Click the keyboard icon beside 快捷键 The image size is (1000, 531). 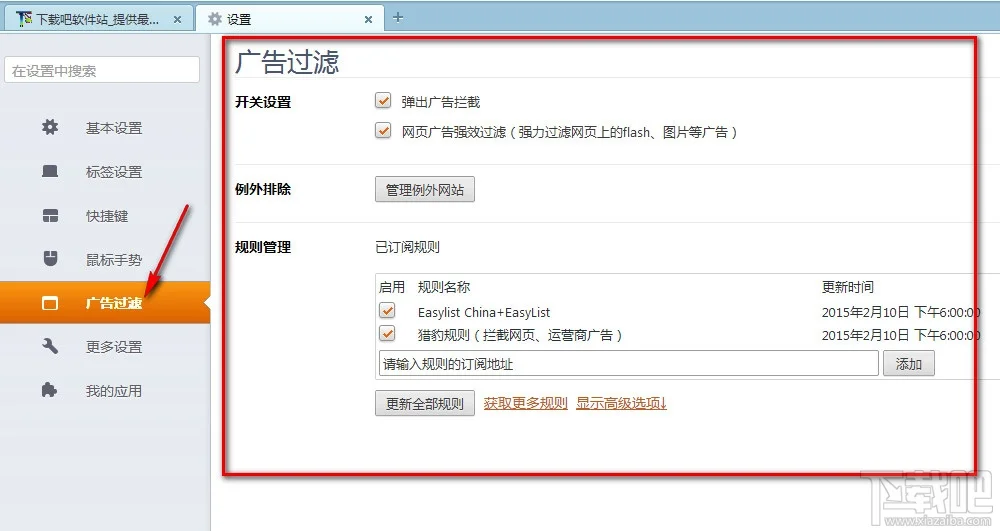point(50,216)
